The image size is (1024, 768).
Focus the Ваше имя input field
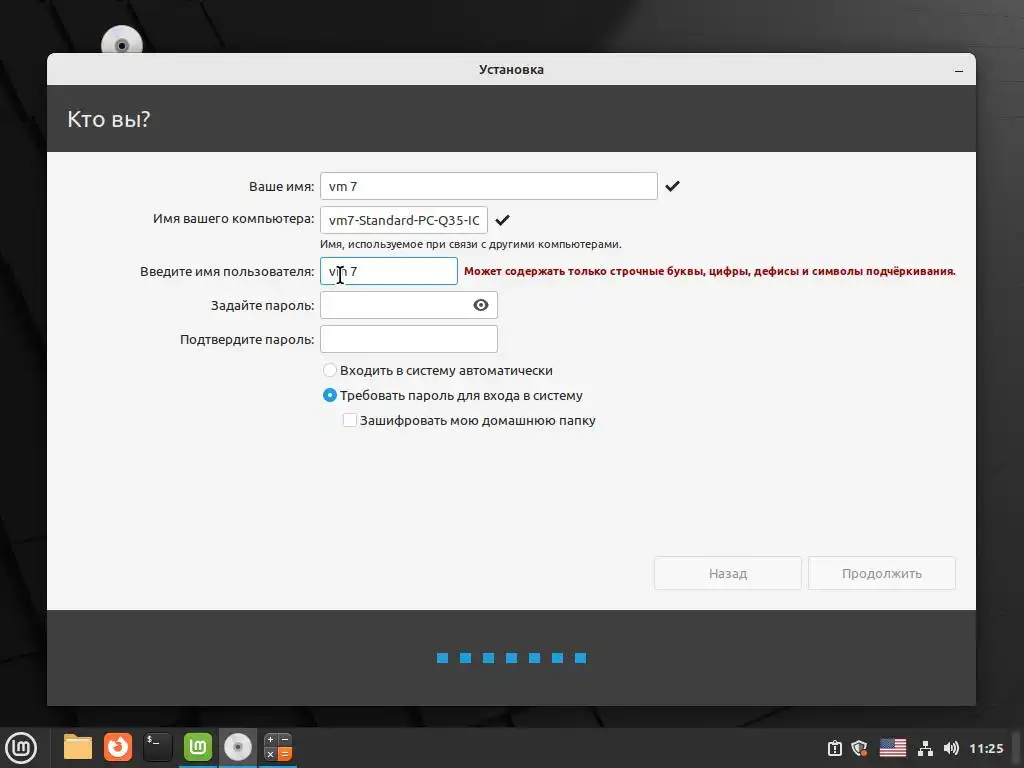488,186
